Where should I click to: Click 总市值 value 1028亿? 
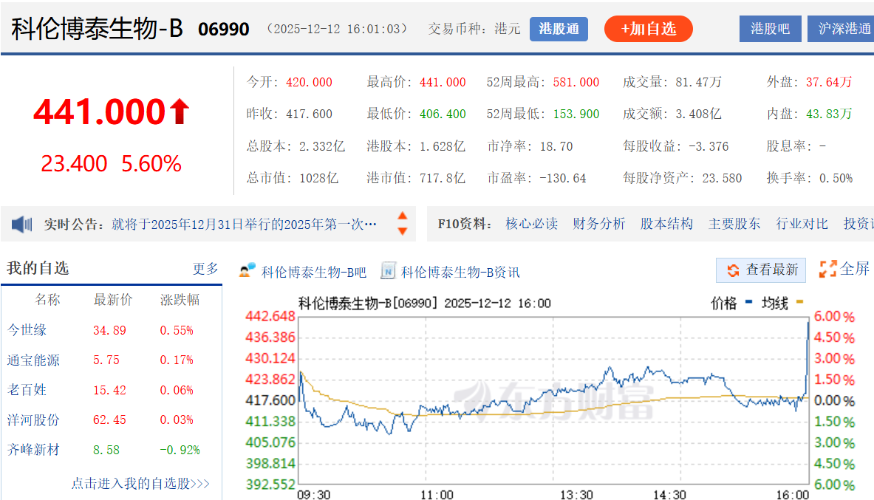(319, 178)
